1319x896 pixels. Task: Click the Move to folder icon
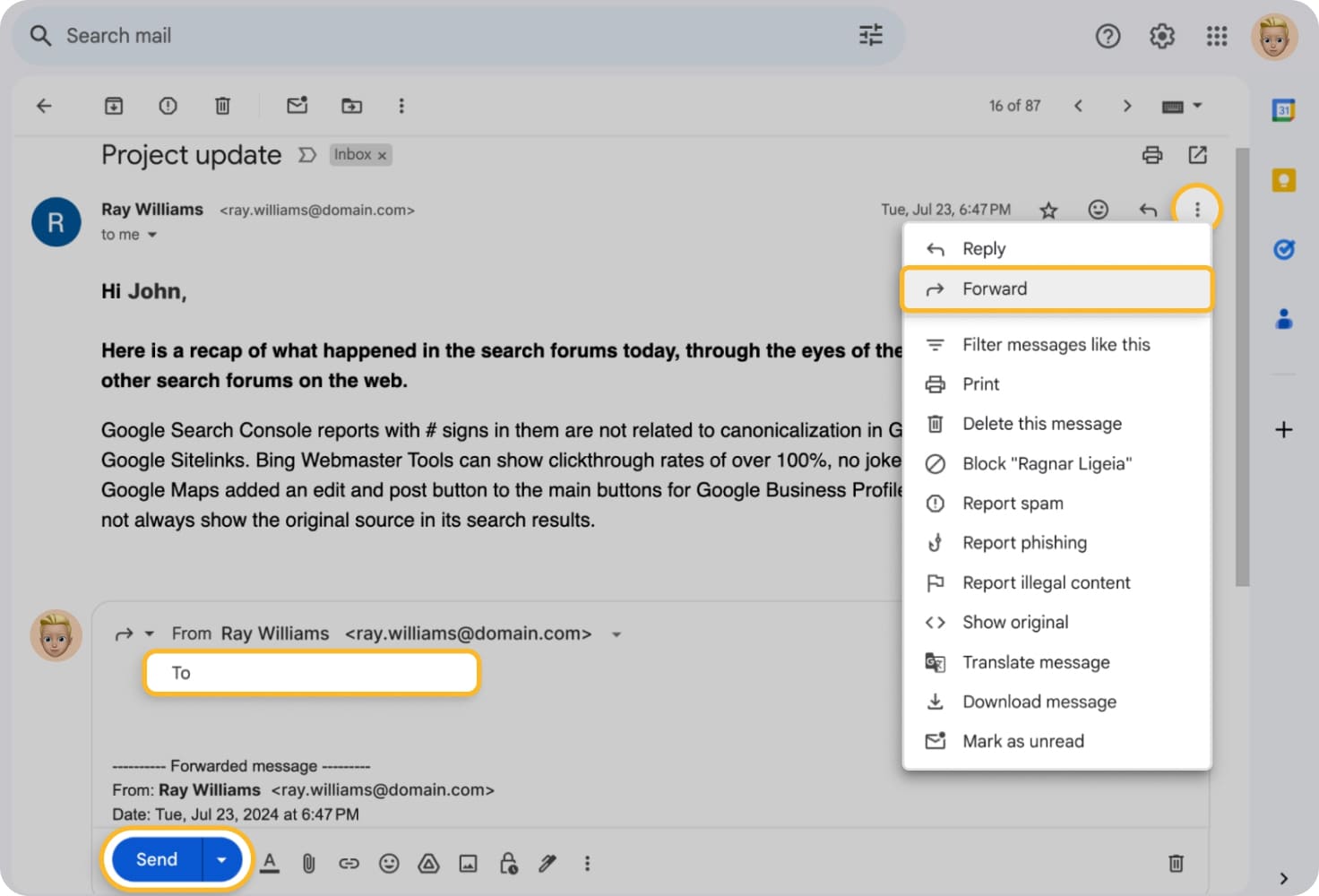(351, 106)
